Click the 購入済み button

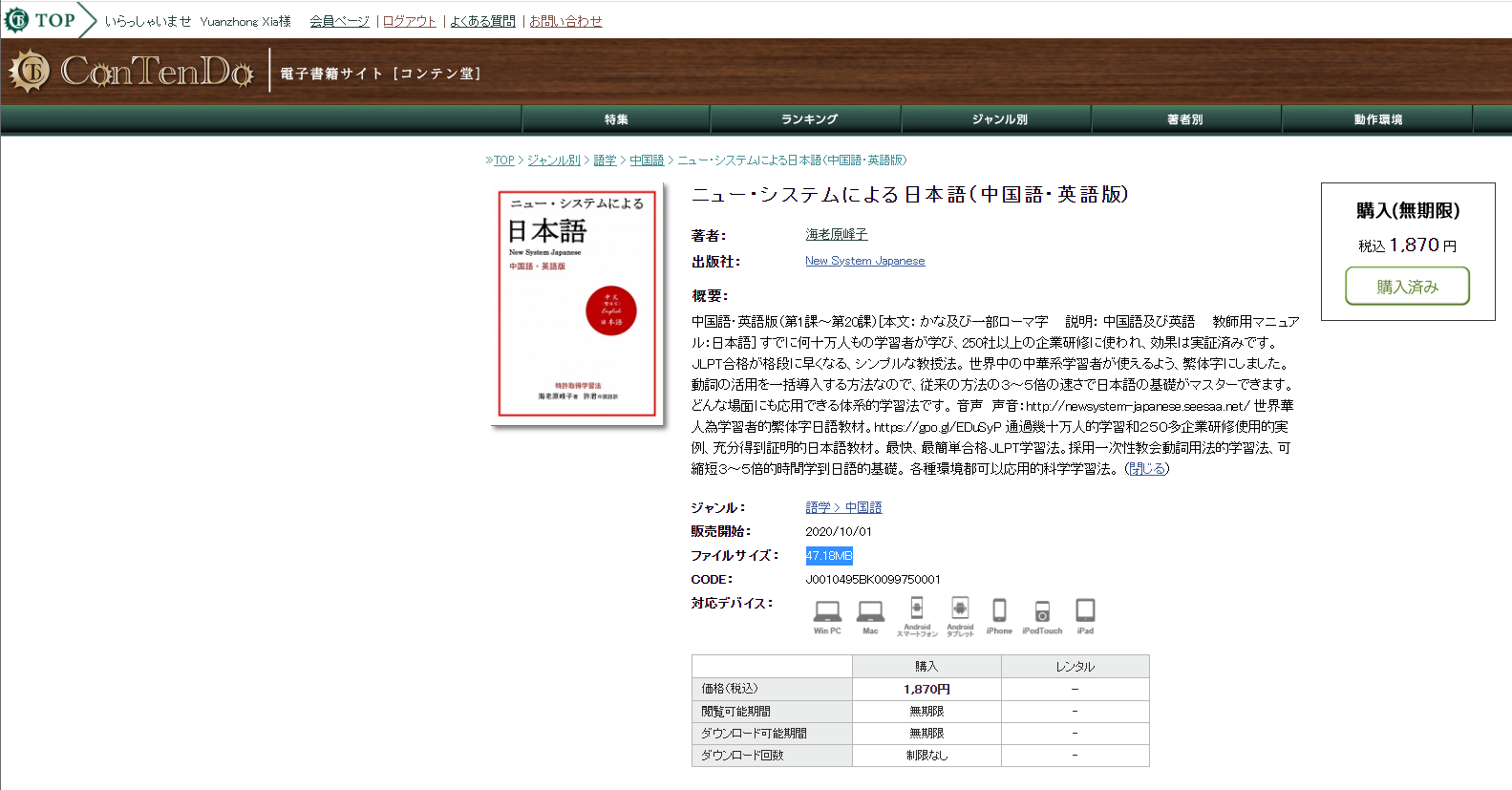pyautogui.click(x=1407, y=287)
